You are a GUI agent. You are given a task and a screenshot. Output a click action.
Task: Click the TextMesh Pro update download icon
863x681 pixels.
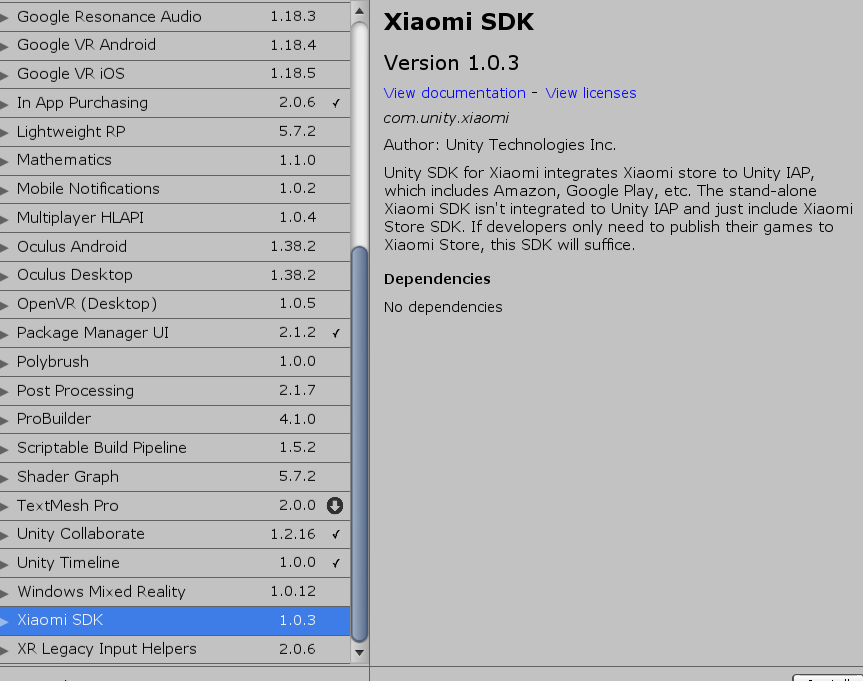click(x=335, y=505)
